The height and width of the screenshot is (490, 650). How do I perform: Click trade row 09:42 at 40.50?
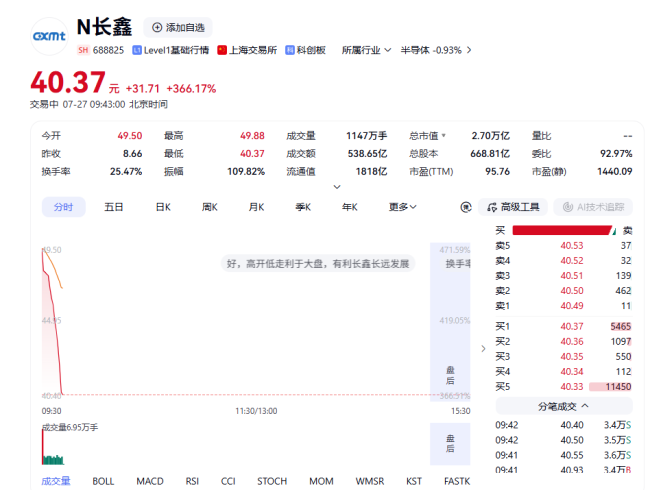click(x=563, y=440)
